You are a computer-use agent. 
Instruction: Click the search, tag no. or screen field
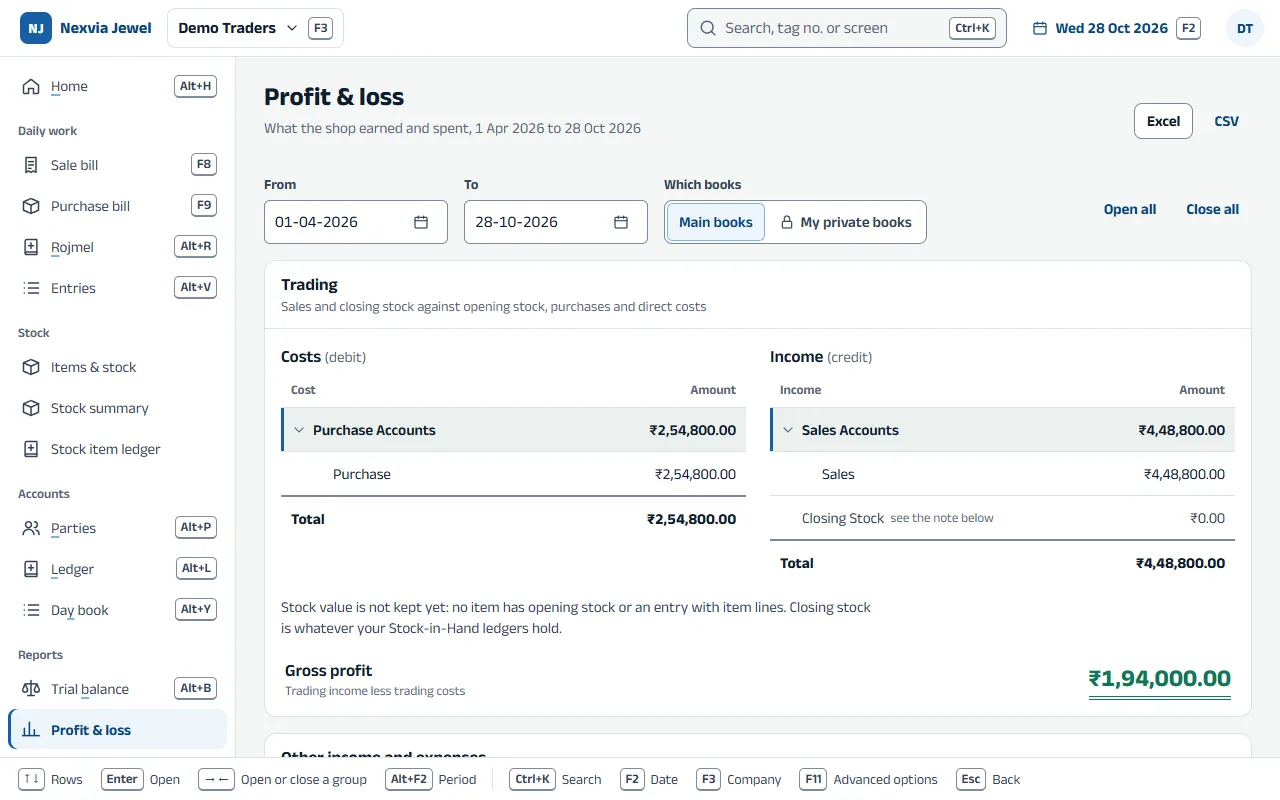847,28
